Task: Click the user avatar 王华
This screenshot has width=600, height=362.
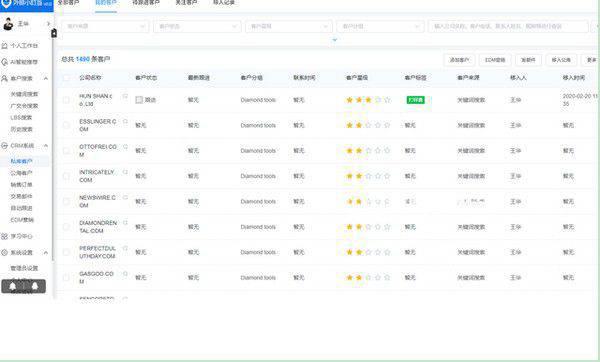Action: 8,24
